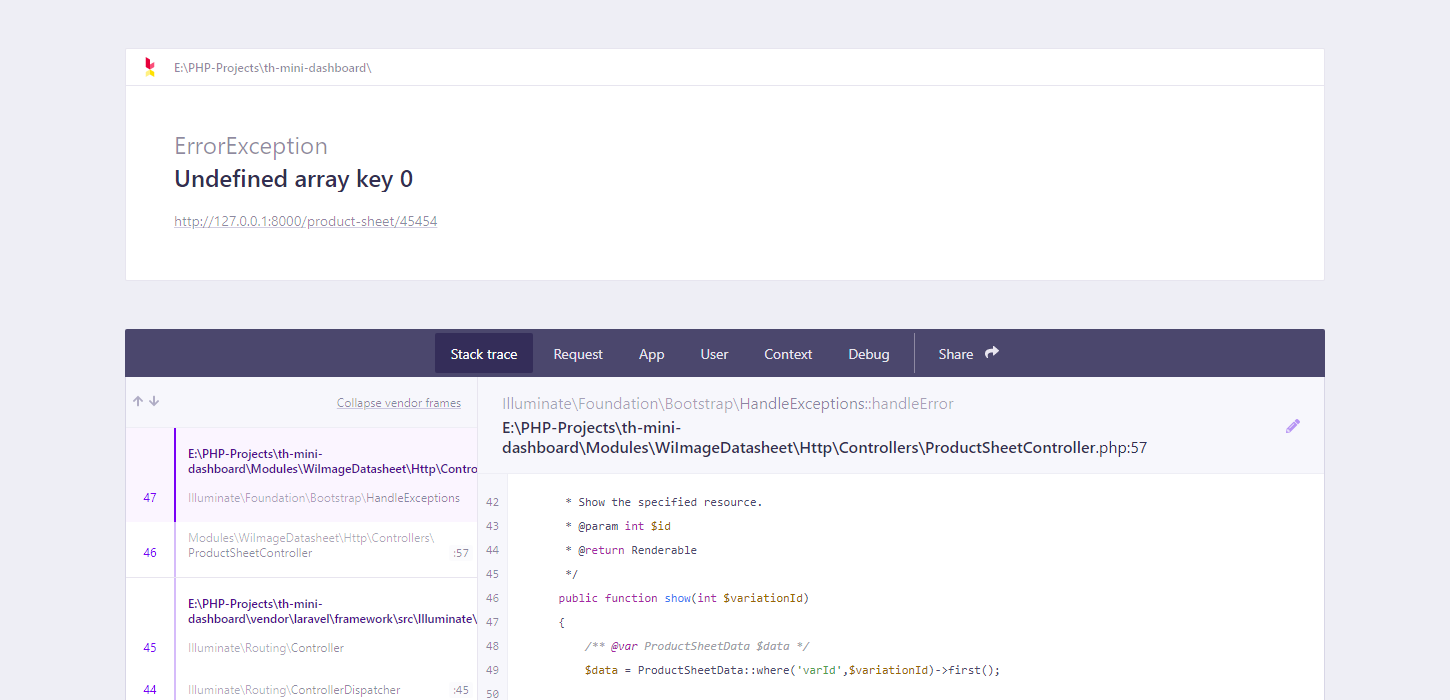Click code line 44 @return Renderable
Screen dimensions: 1450x700
631,550
